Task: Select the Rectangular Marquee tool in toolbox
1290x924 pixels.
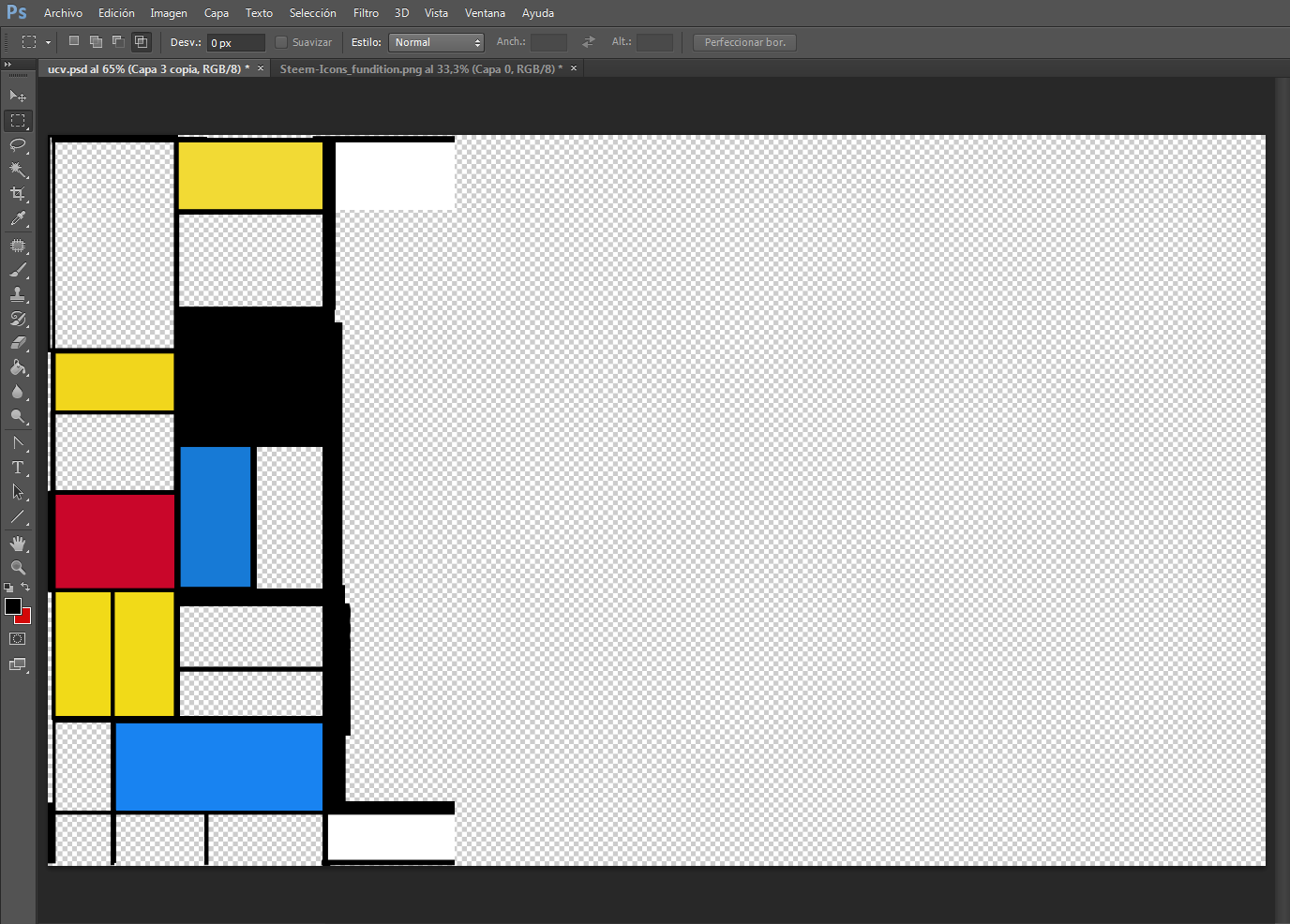Action: pyautogui.click(x=18, y=121)
